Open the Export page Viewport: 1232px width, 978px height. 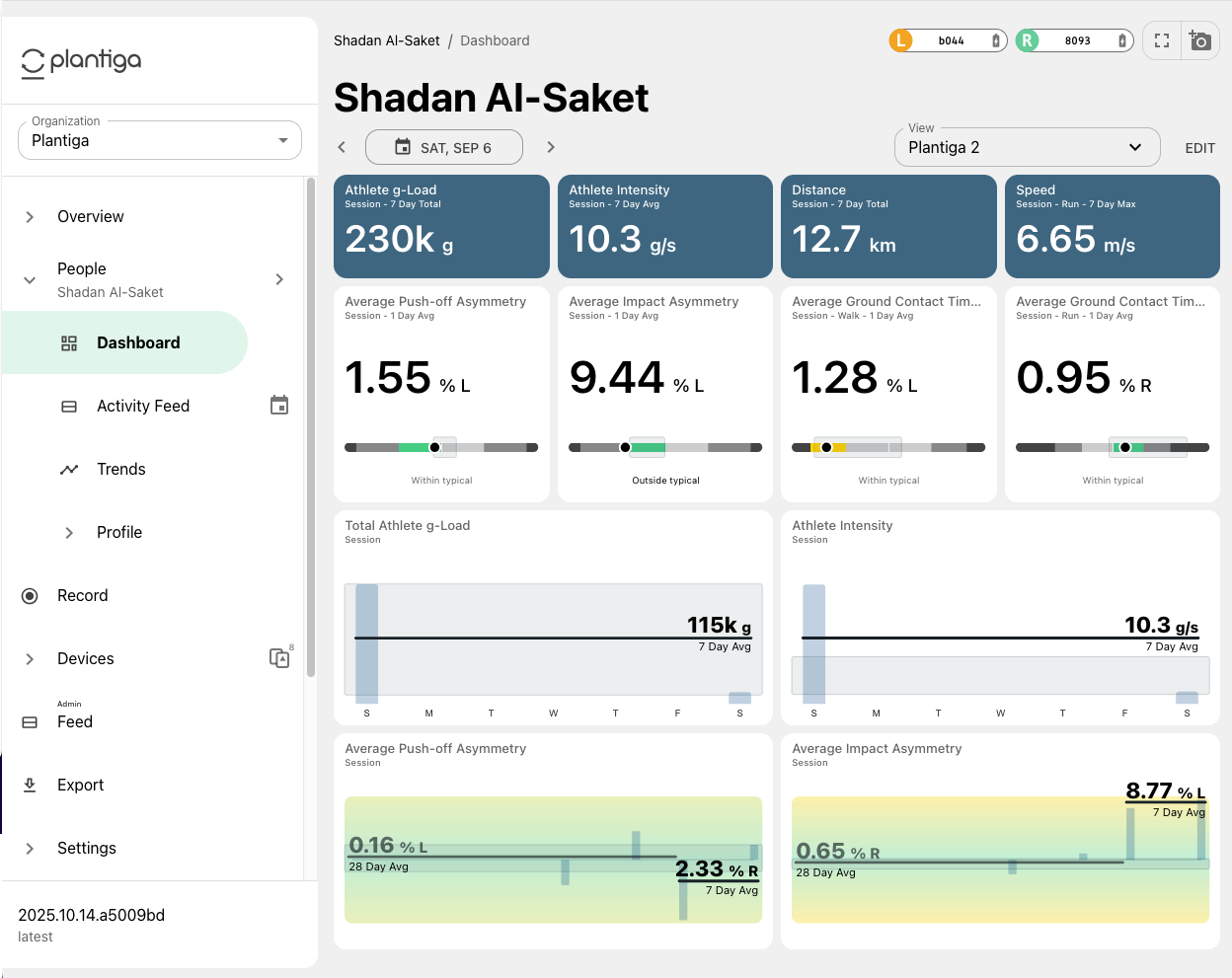(x=81, y=785)
